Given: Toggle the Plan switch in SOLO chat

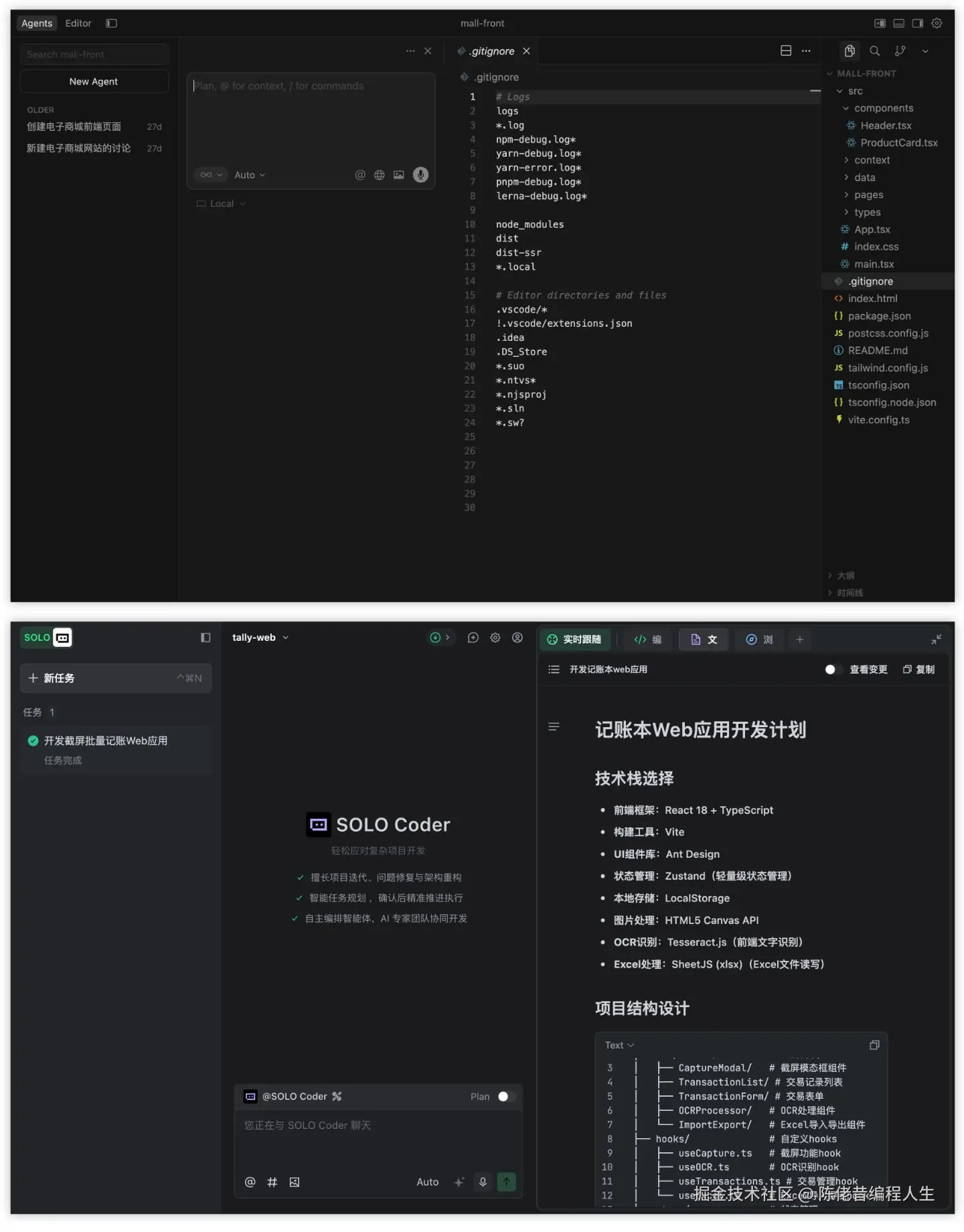Looking at the screenshot, I should [505, 1097].
